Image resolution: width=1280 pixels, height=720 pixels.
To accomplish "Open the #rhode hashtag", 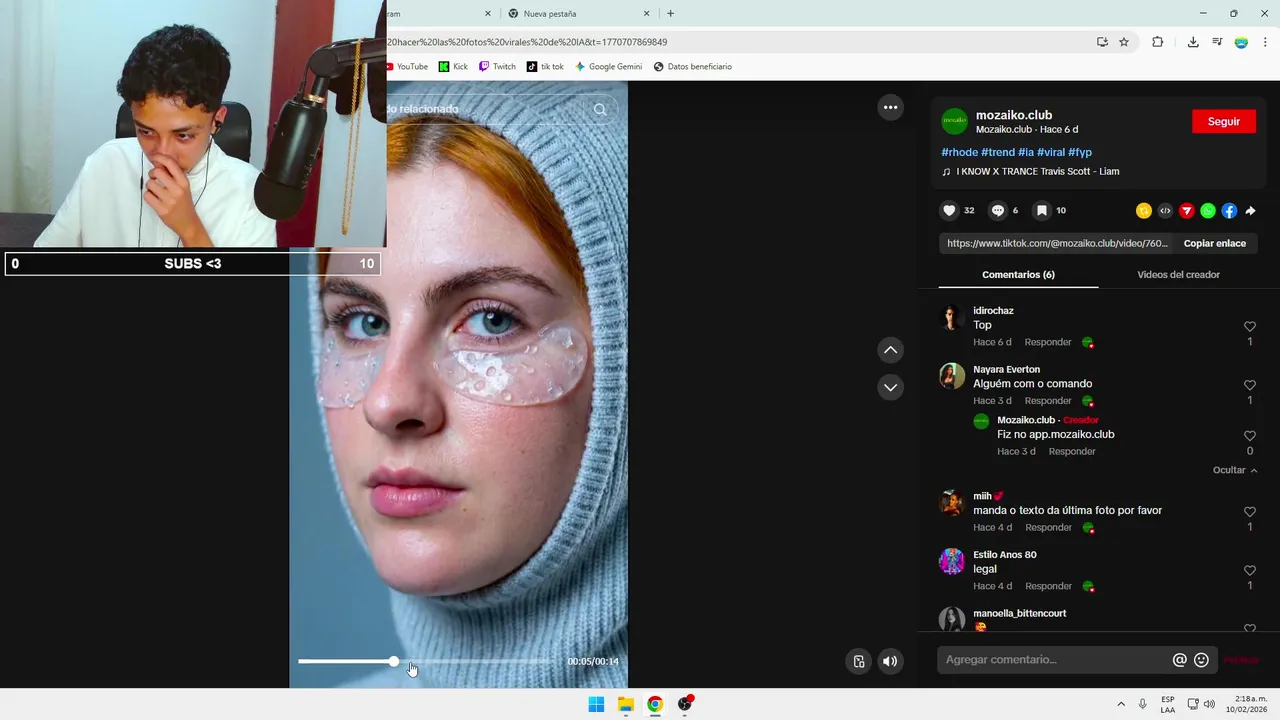I will coord(959,152).
